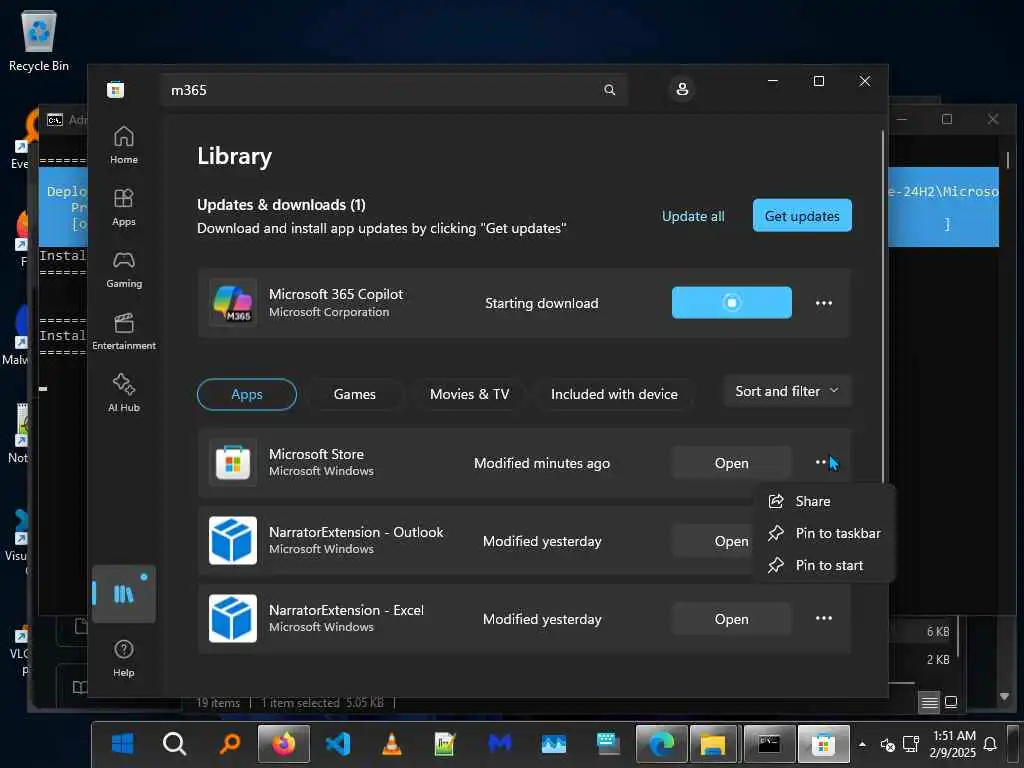Select the Library icon in sidebar

(123, 594)
